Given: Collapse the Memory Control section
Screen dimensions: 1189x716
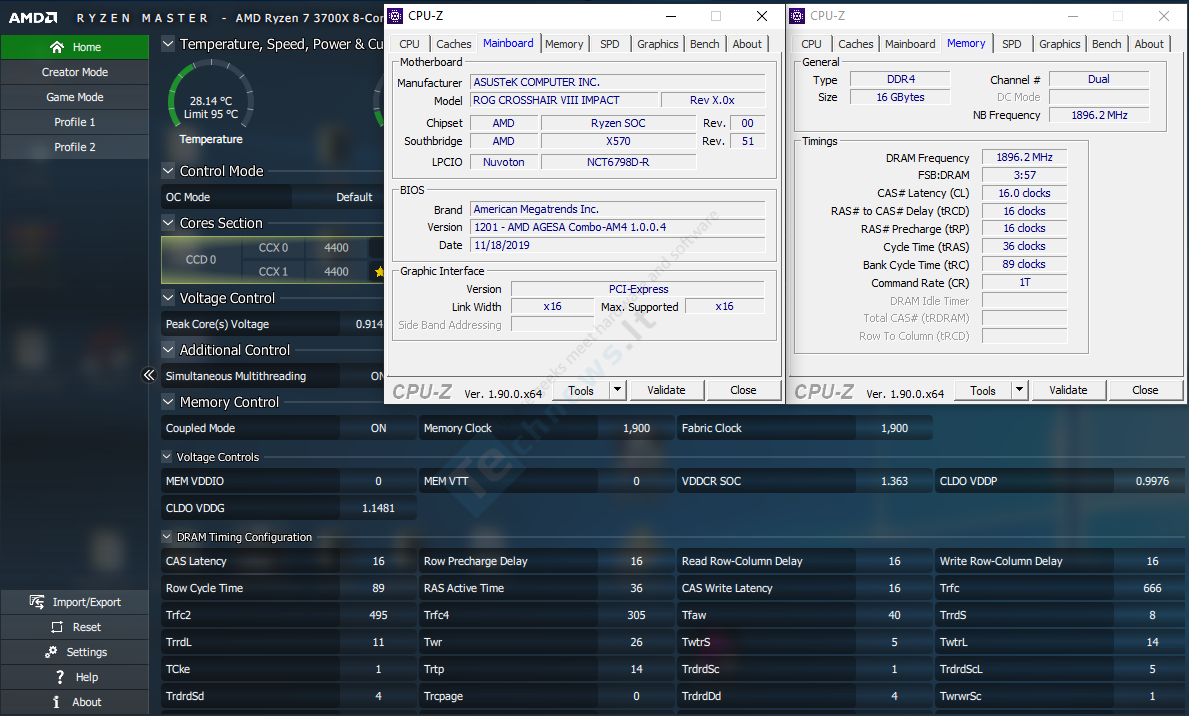Looking at the screenshot, I should [x=168, y=402].
